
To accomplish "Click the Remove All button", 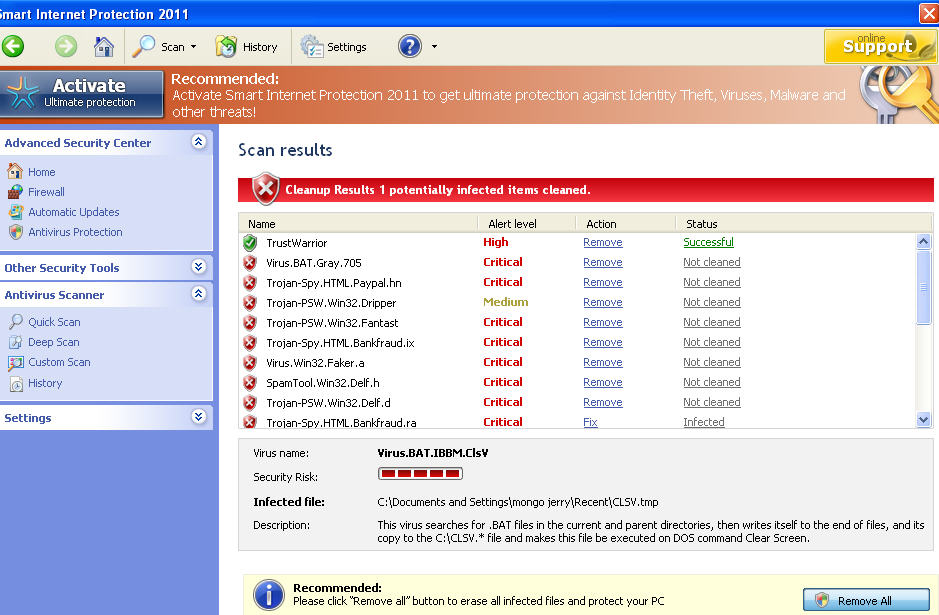I will 866,600.
